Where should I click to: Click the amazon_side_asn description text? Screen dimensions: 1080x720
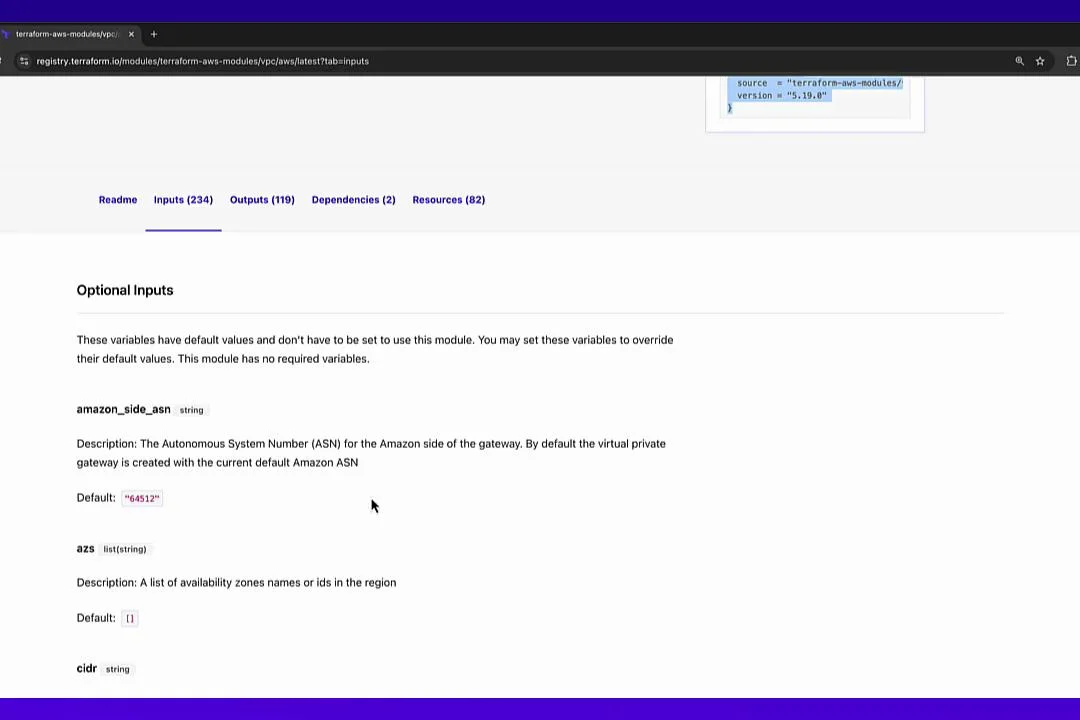point(371,453)
